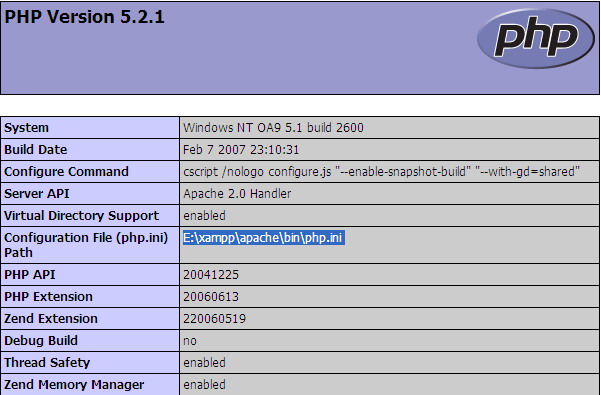
Task: Click 'enabled' value for Zend Memory Manager
Action: click(204, 384)
